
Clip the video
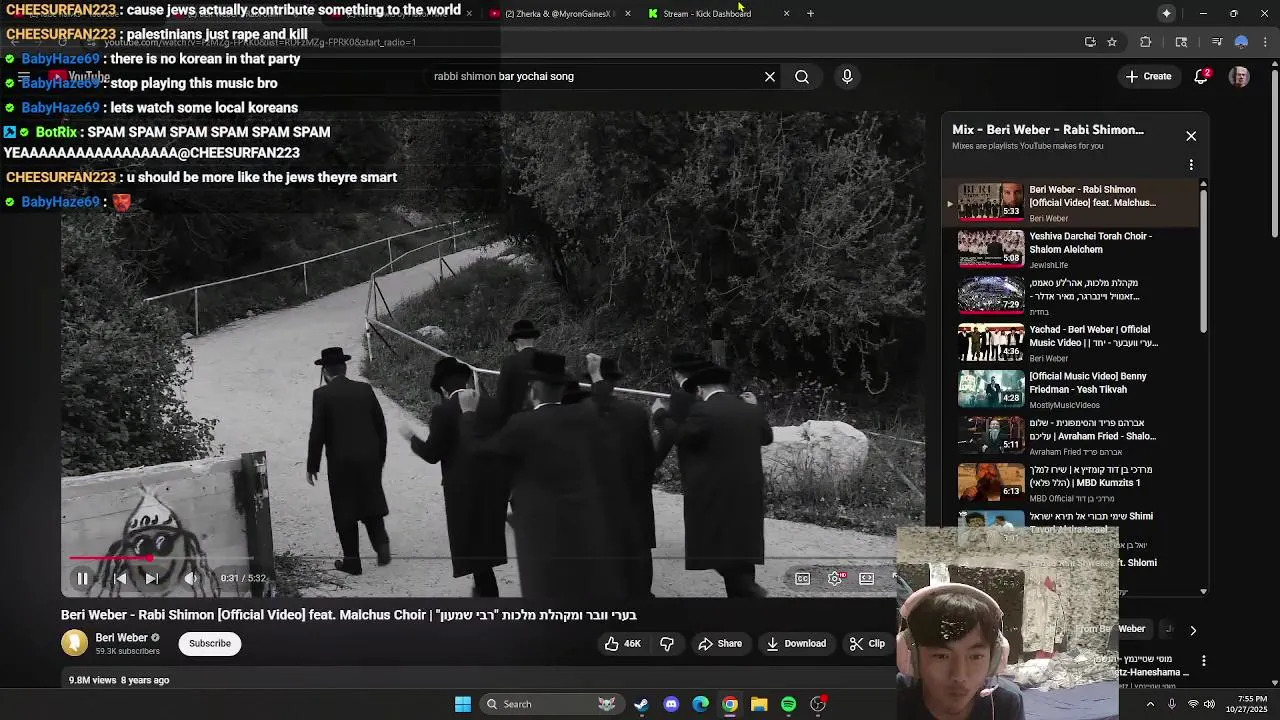[x=867, y=643]
